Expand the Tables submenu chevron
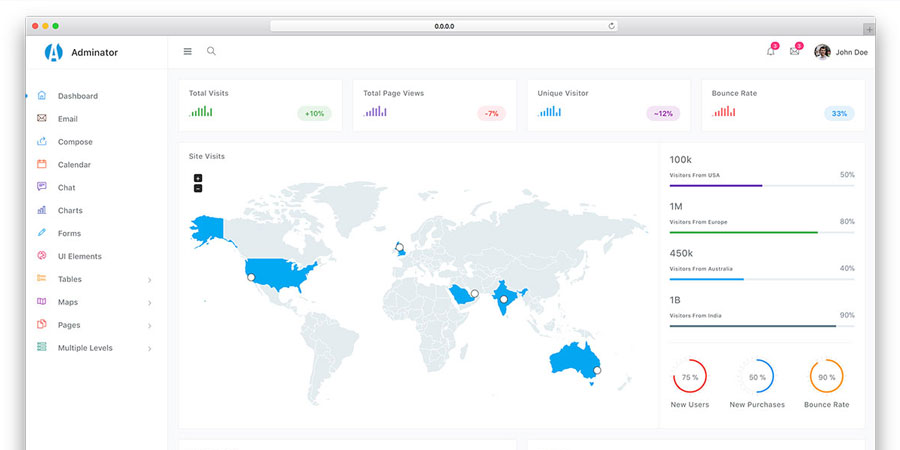 [x=150, y=280]
